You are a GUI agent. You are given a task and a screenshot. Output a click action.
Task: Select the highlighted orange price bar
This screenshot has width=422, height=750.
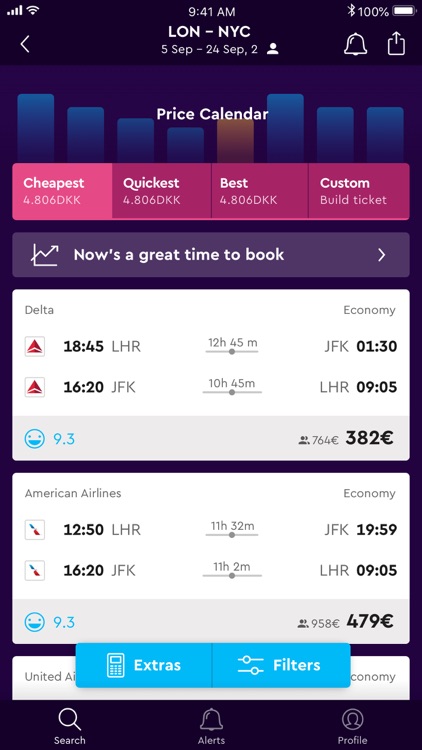235,141
